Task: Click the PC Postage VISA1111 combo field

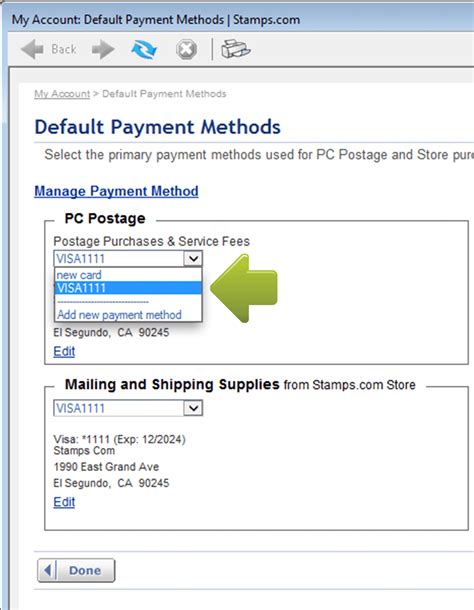Action: (x=128, y=258)
